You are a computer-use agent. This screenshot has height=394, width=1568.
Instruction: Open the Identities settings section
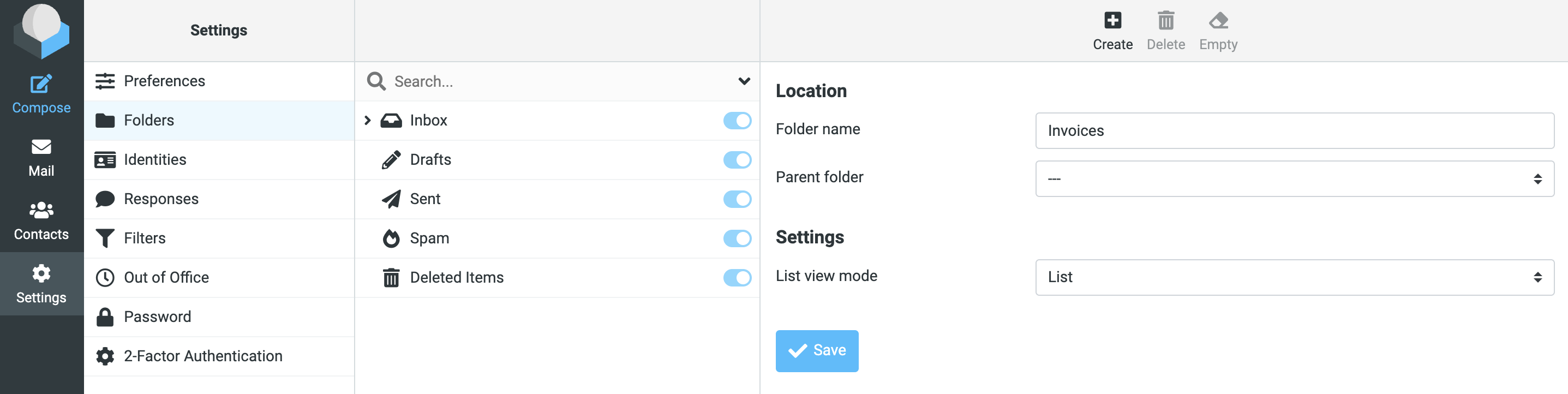[x=154, y=160]
